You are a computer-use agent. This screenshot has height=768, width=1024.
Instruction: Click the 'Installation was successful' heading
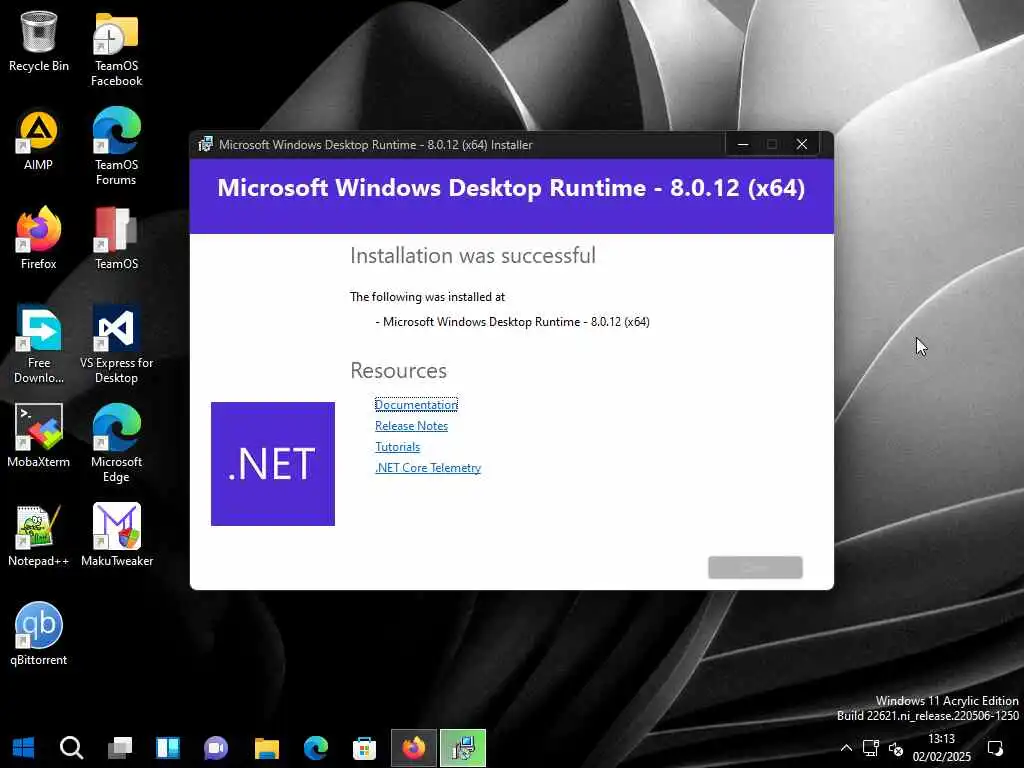pos(473,255)
